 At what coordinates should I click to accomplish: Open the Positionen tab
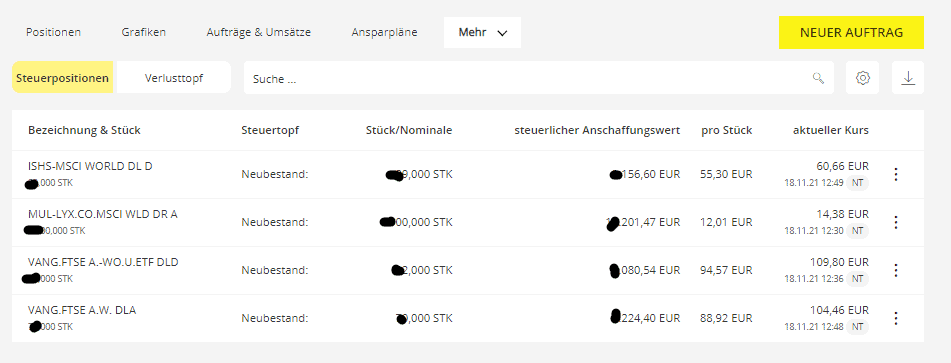pyautogui.click(x=53, y=32)
